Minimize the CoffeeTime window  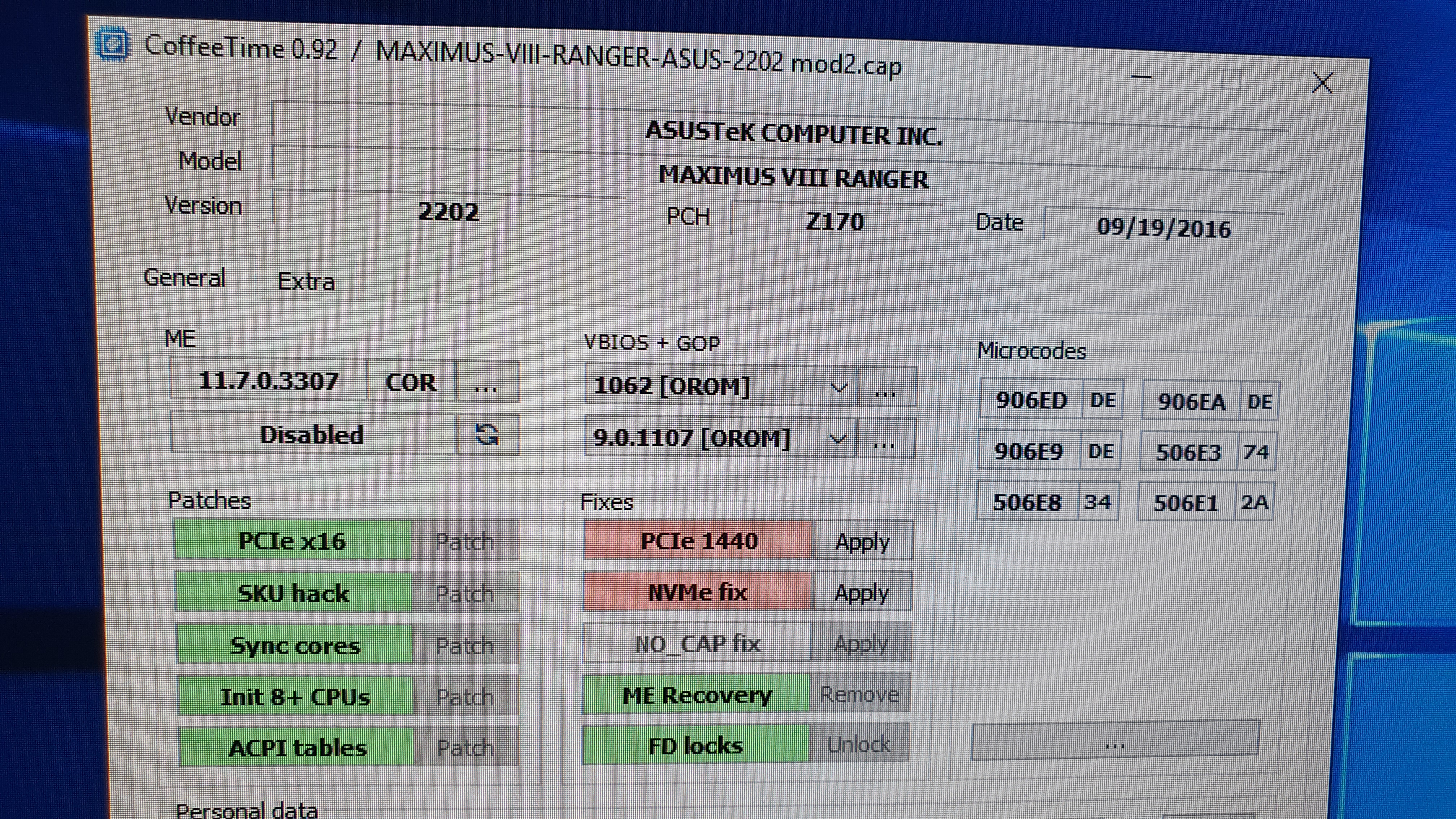click(x=1142, y=77)
